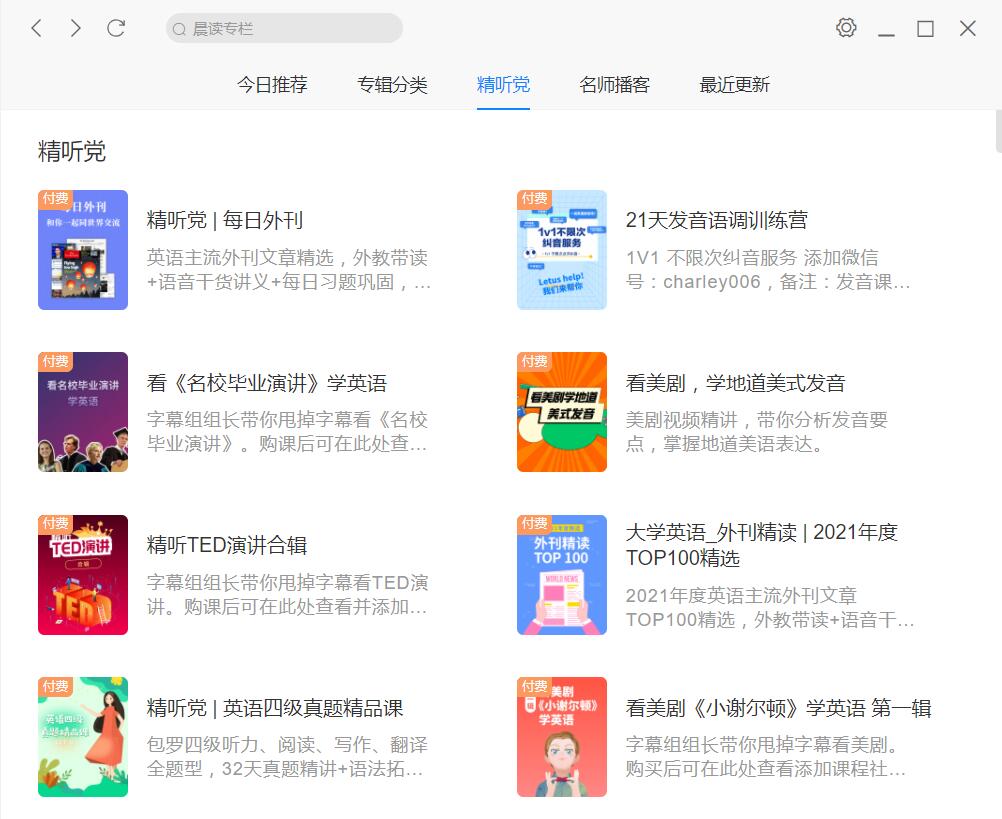
Task: Go back with the left arrow
Action: click(x=36, y=28)
